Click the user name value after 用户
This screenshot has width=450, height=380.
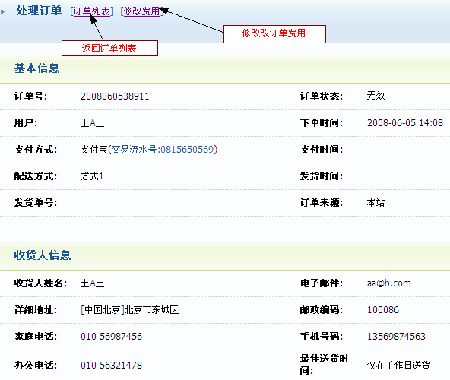click(92, 123)
